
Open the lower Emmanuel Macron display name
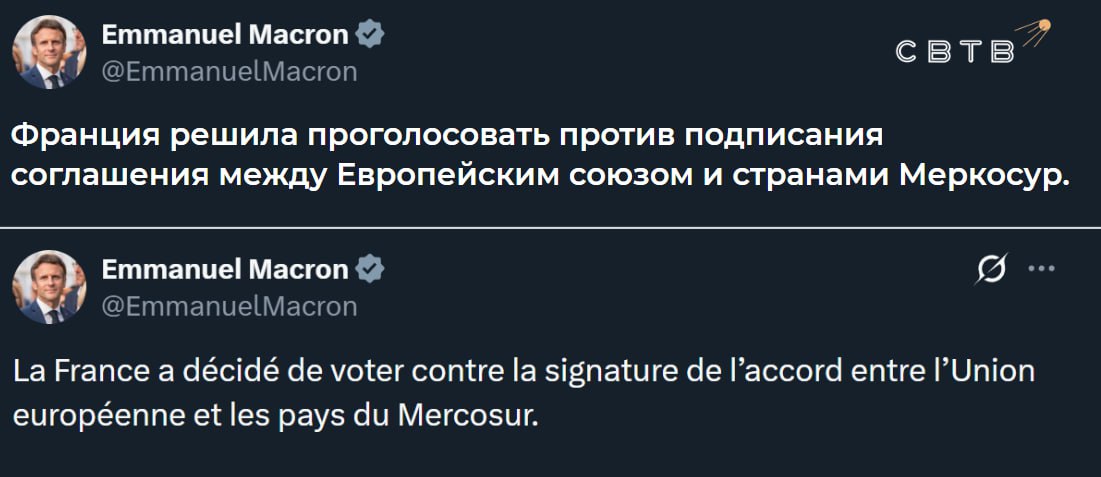pyautogui.click(x=225, y=270)
